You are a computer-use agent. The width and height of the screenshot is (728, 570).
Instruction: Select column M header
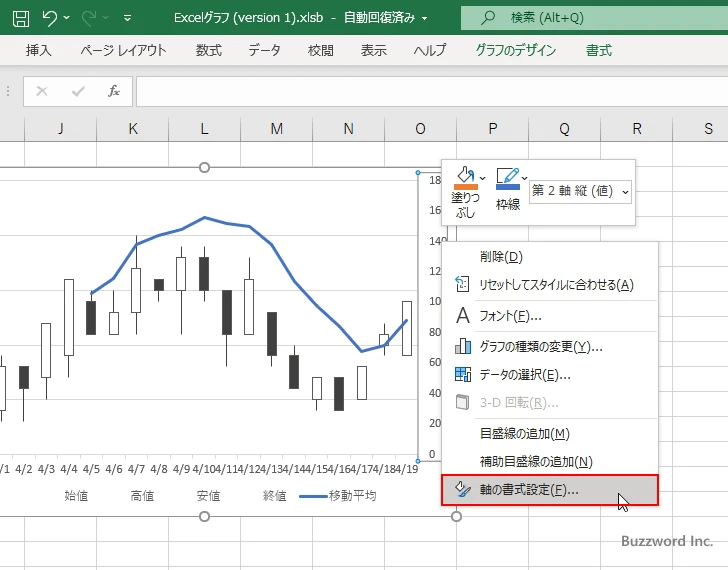(x=276, y=129)
